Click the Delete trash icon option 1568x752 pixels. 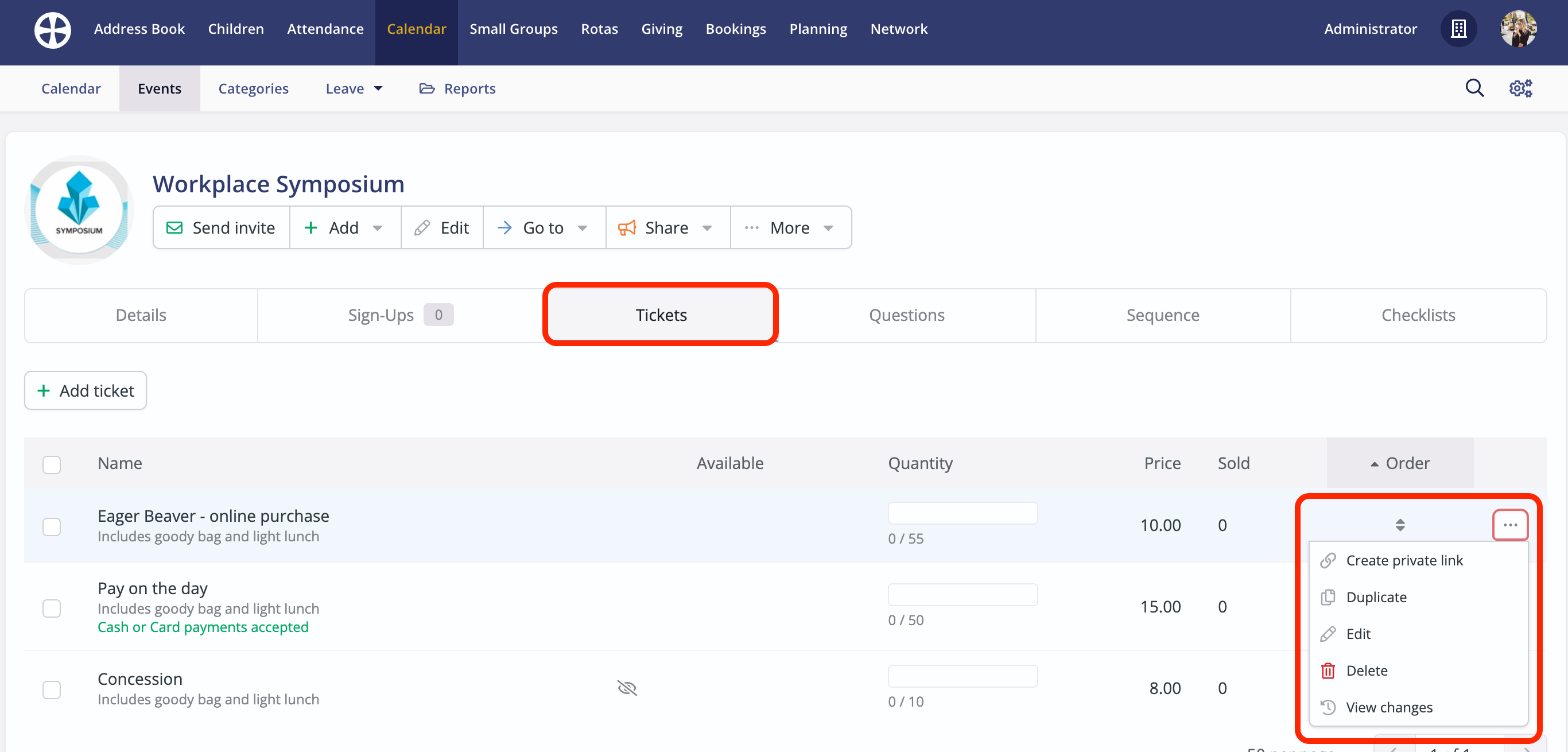pos(1366,670)
